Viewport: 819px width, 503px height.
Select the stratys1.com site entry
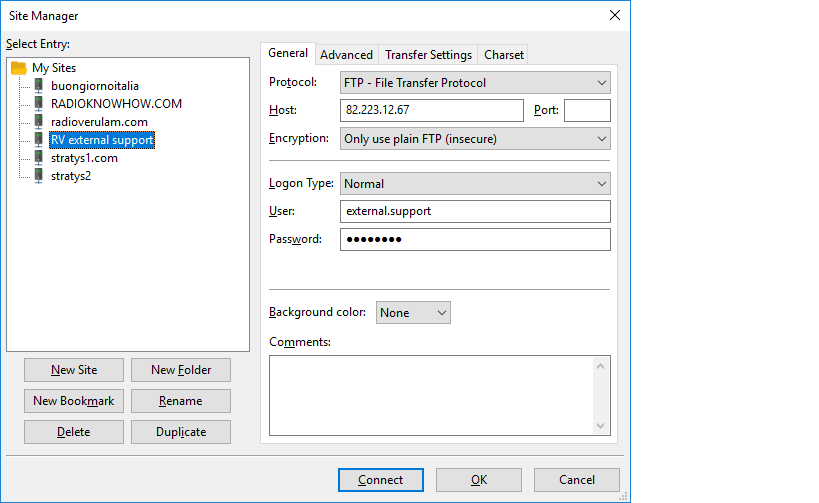[84, 158]
